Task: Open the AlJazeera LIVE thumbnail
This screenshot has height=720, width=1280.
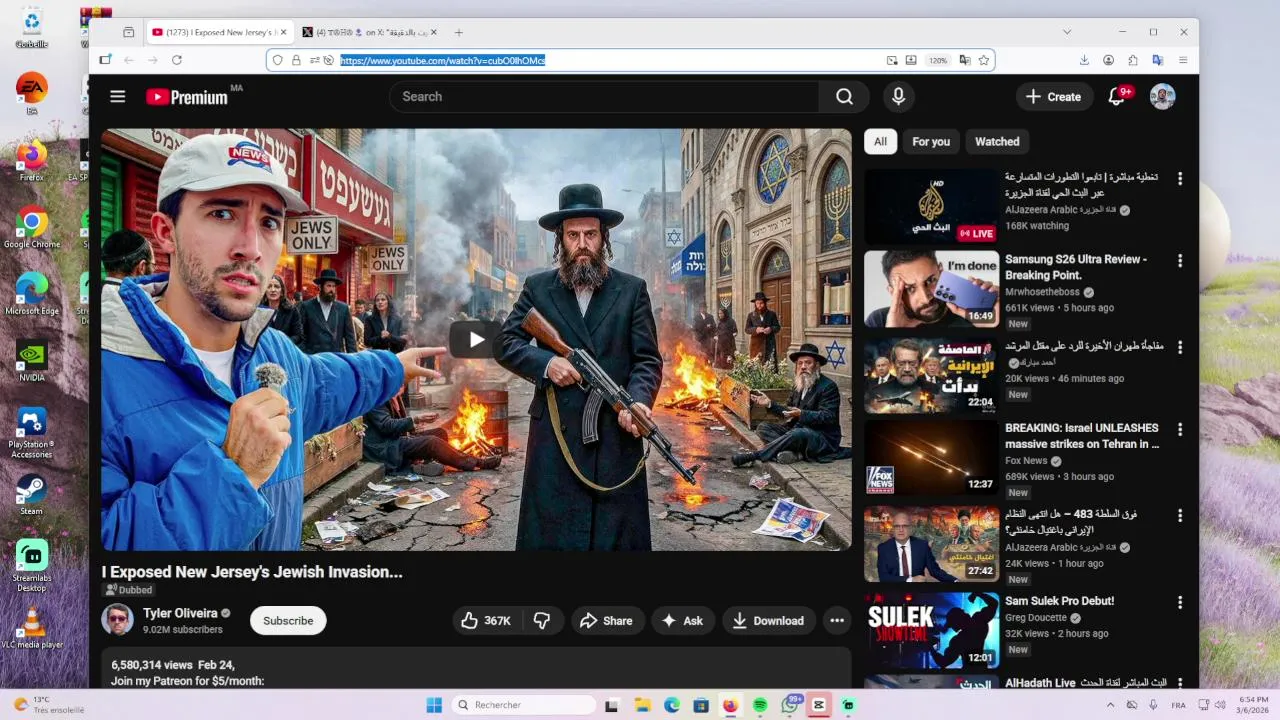Action: click(x=931, y=206)
